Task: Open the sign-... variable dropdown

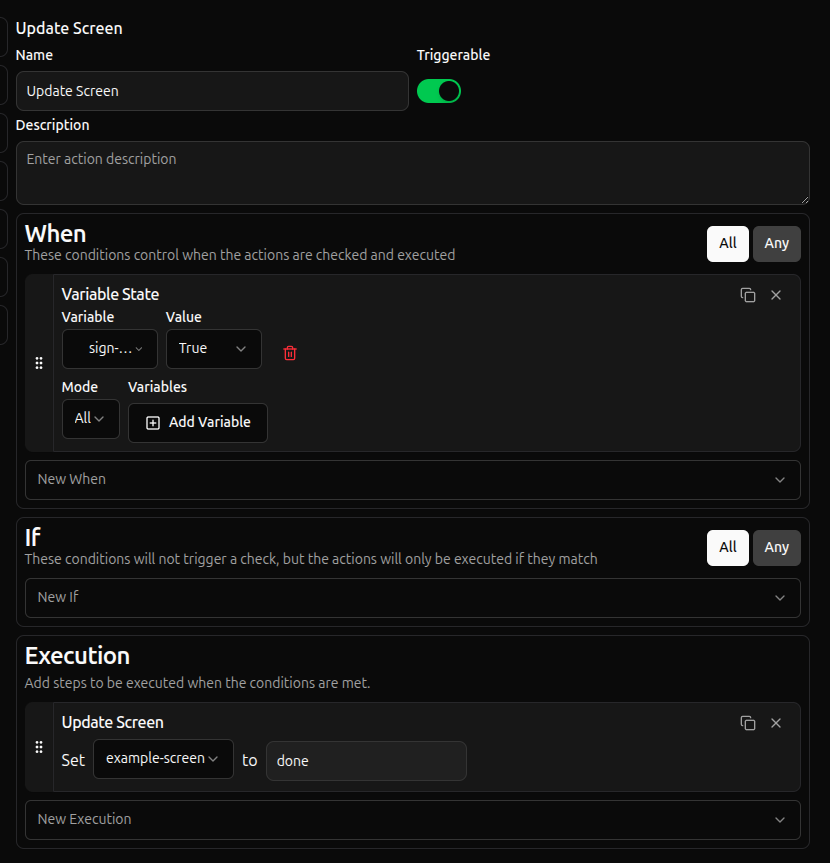Action: (110, 349)
